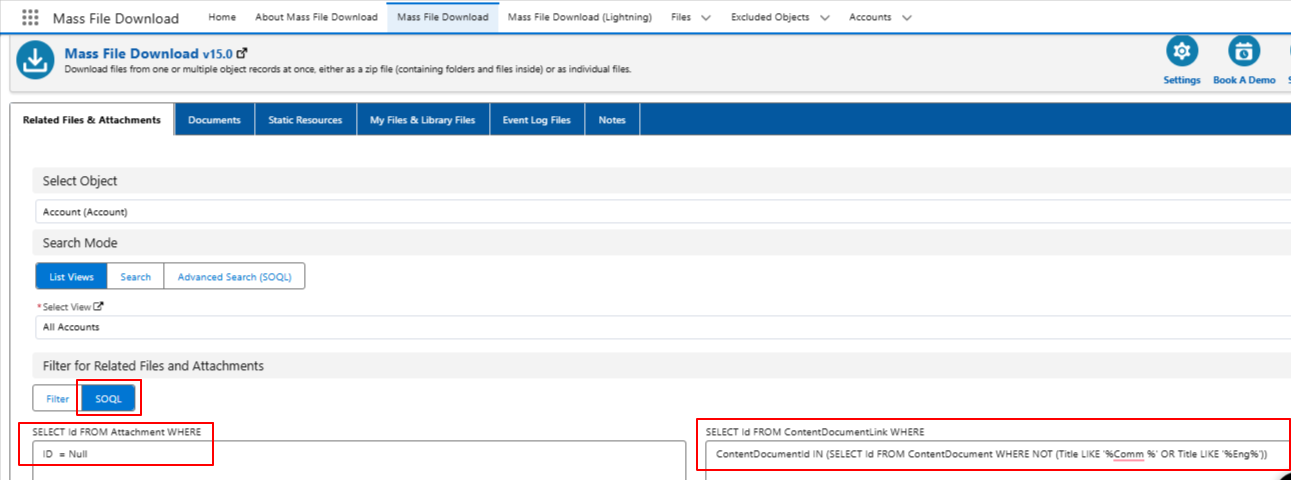Click the Book A Demo label link

(x=1244, y=80)
